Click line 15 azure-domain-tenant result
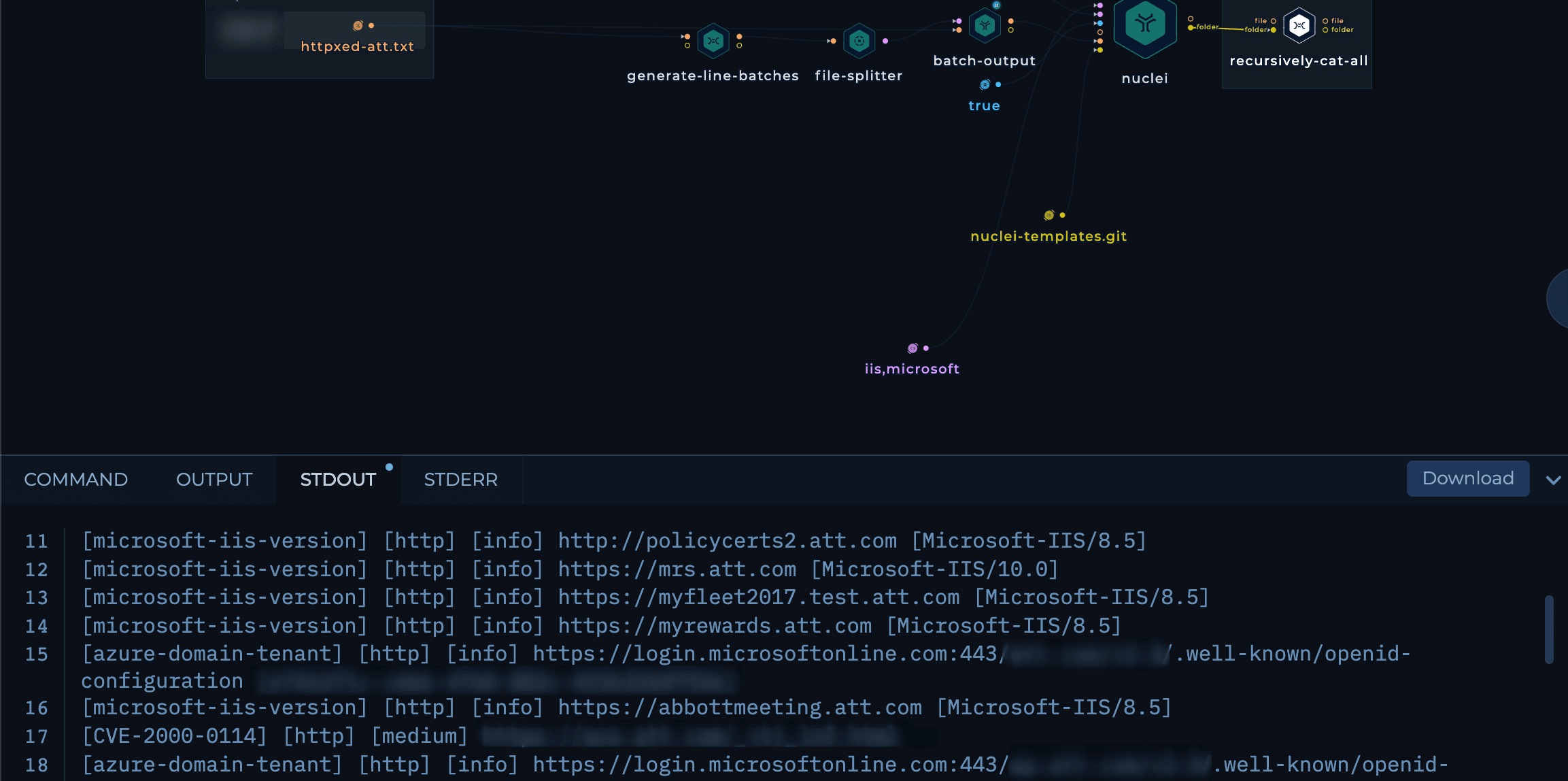The width and height of the screenshot is (1568, 781). [746, 667]
